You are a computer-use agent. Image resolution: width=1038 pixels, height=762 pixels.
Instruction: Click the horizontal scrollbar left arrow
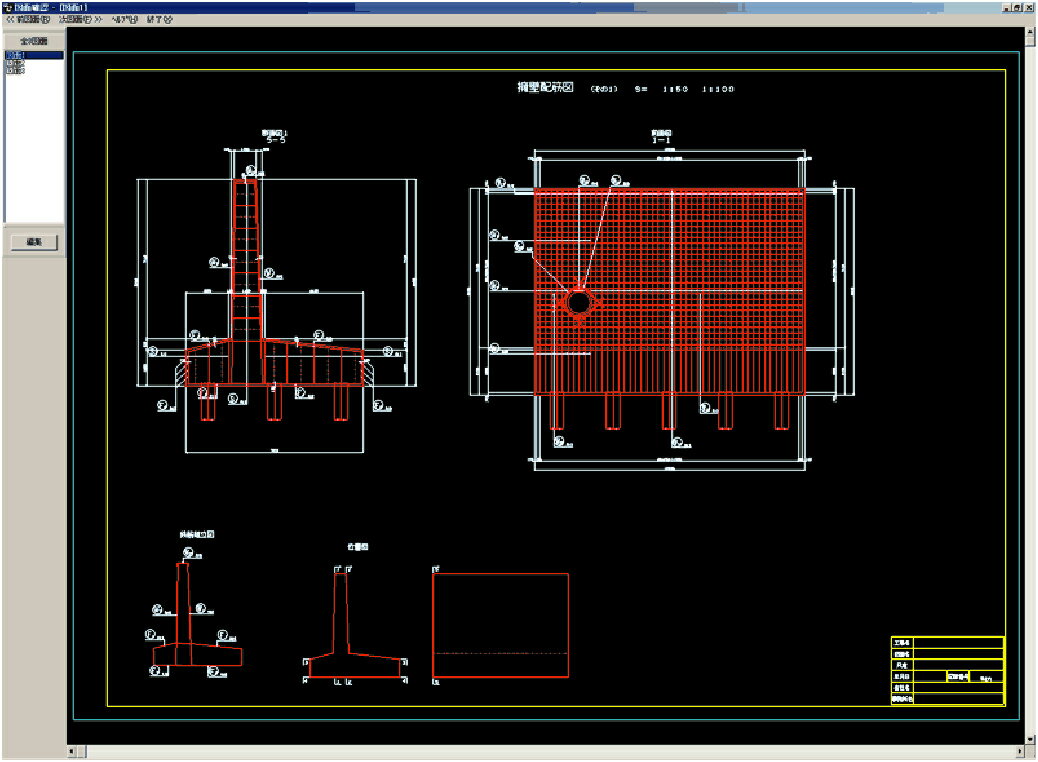tap(73, 751)
